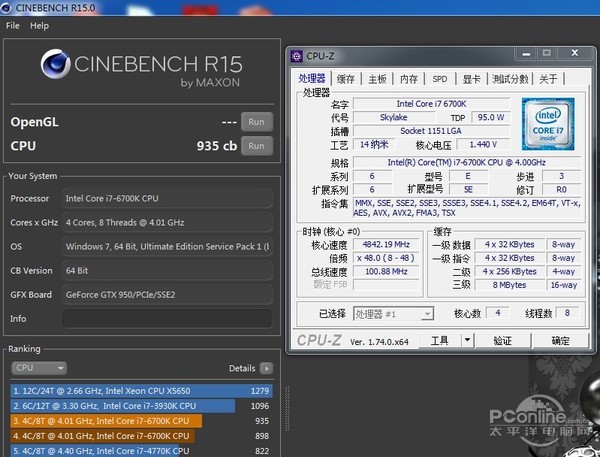Click the multiplier value x 48.0
Image resolution: width=600 pixels, height=457 pixels.
pos(386,258)
